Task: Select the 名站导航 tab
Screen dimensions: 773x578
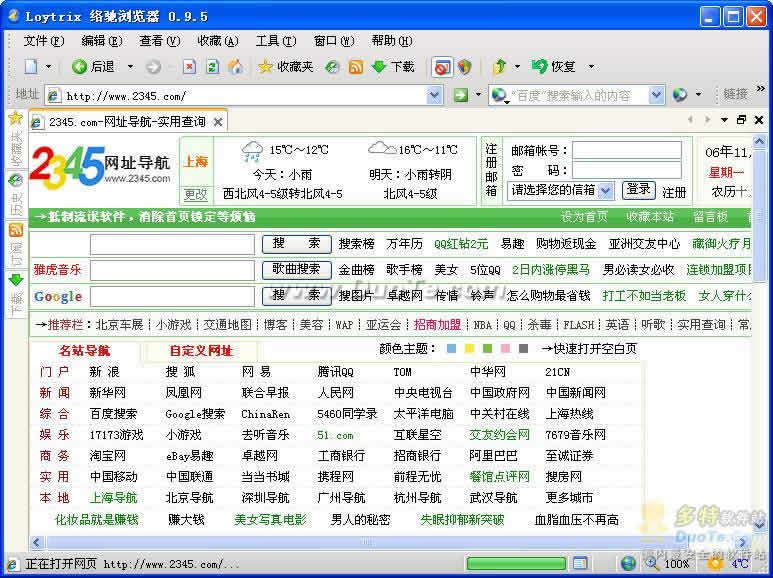Action: click(x=84, y=351)
